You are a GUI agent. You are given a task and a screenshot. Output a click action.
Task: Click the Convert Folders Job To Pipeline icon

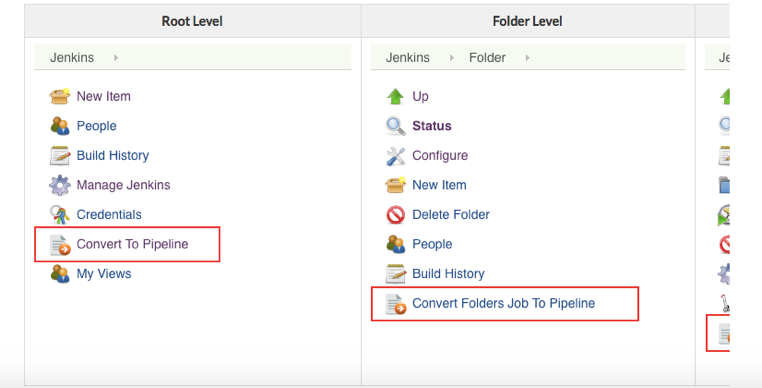pos(396,304)
